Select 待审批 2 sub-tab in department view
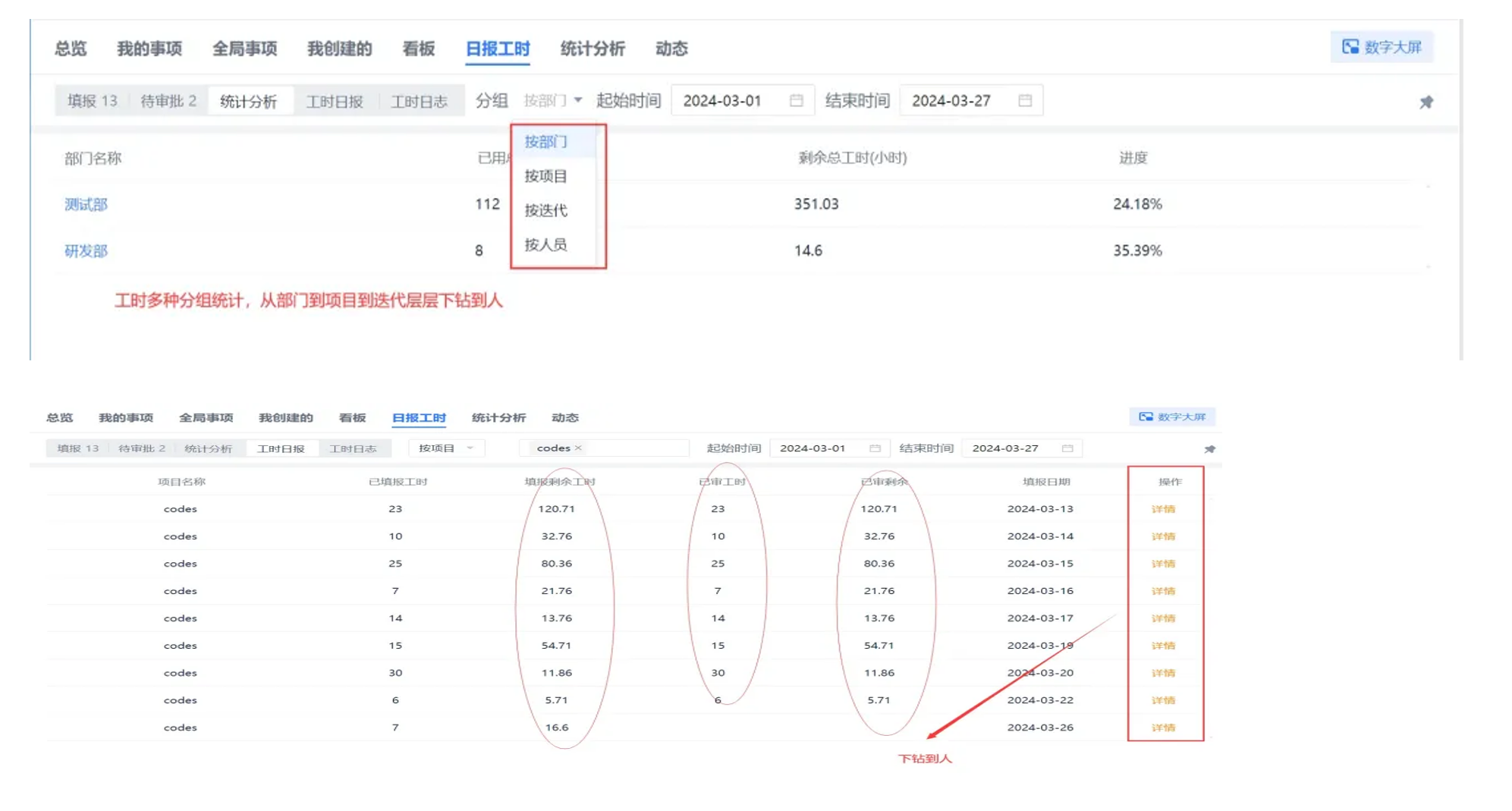The image size is (1512, 811). pyautogui.click(x=168, y=101)
